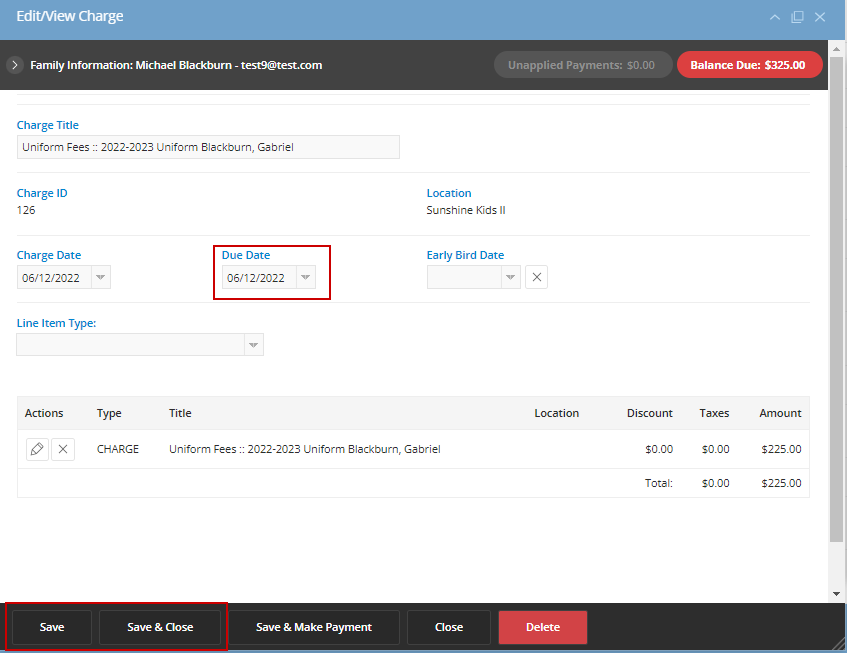Click into the Due Date field 06/12/2022
Screen dimensions: 847x653
pos(259,277)
